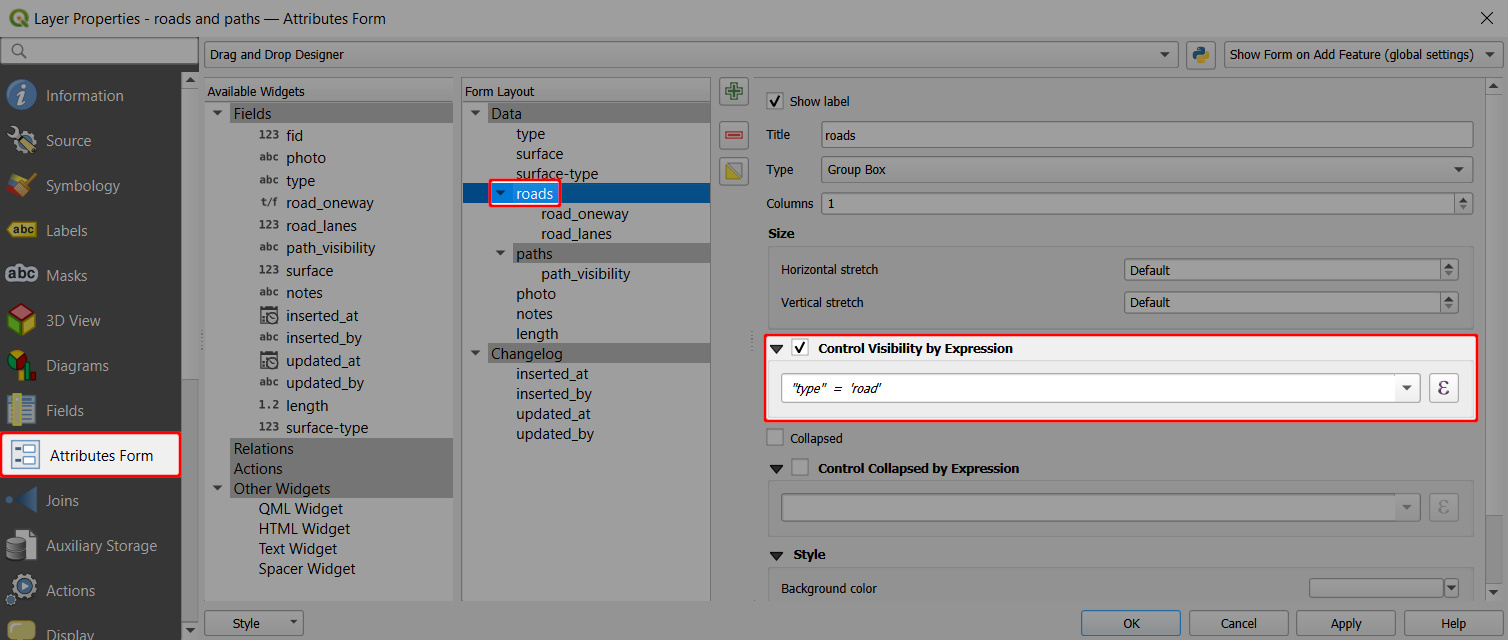Collapse the Fields group in Available Widgets

pos(217,114)
